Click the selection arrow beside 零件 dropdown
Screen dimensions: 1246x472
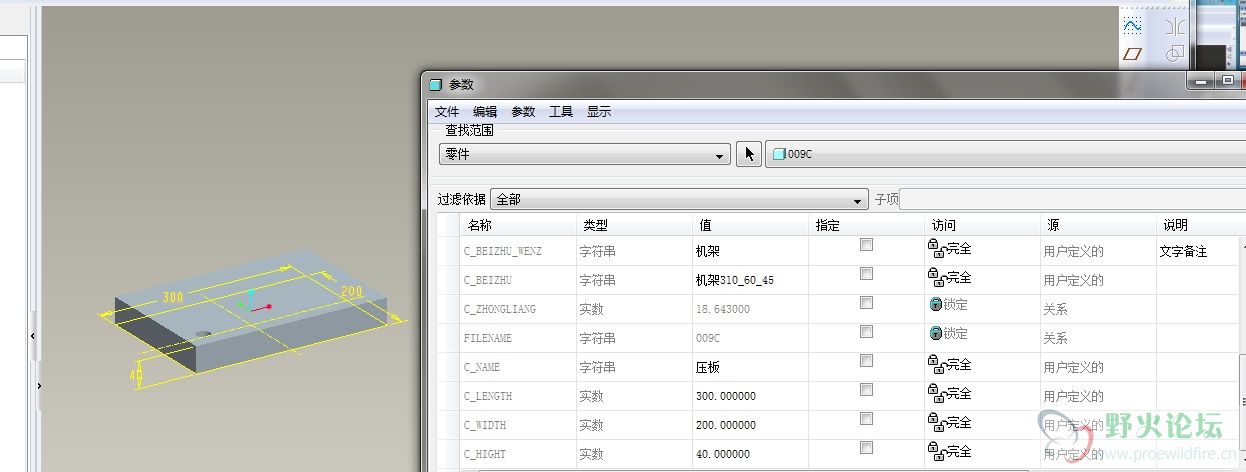[748, 154]
